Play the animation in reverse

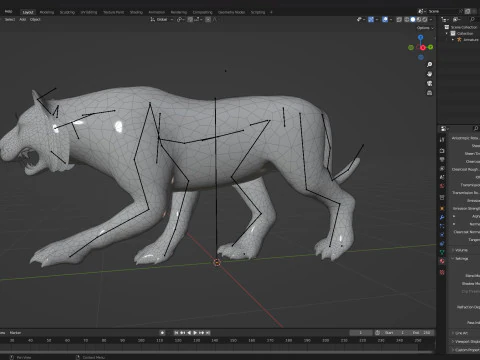[189, 333]
